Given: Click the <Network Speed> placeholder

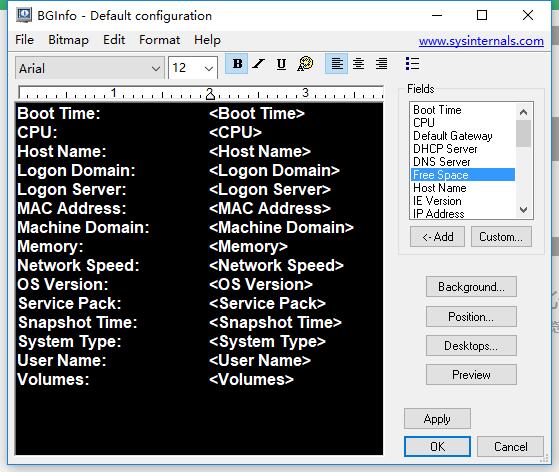Looking at the screenshot, I should (x=276, y=265).
